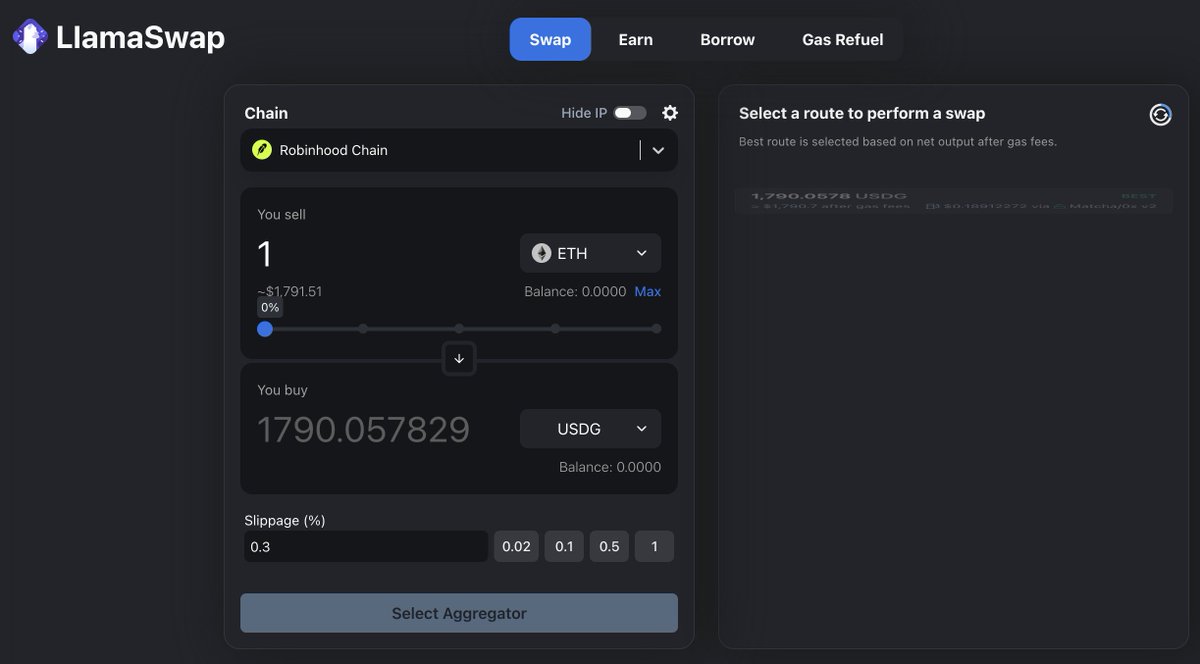Open the ETH sell token selector
Image resolution: width=1200 pixels, height=664 pixels.
[x=590, y=253]
